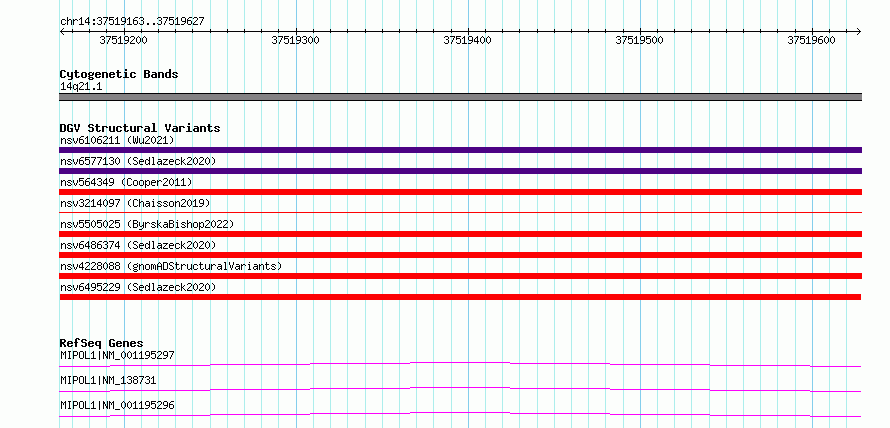This screenshot has height=428, width=890.
Task: Open variant nsv4228088 (gnomADStructuralVariants) label
Action: coord(171,266)
